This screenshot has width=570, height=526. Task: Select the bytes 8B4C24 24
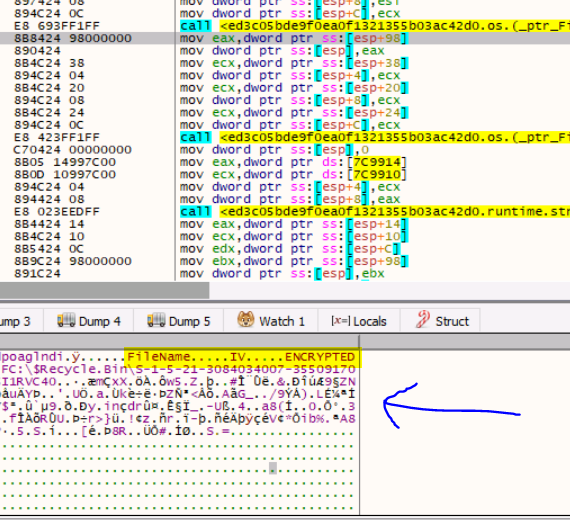tap(49, 112)
